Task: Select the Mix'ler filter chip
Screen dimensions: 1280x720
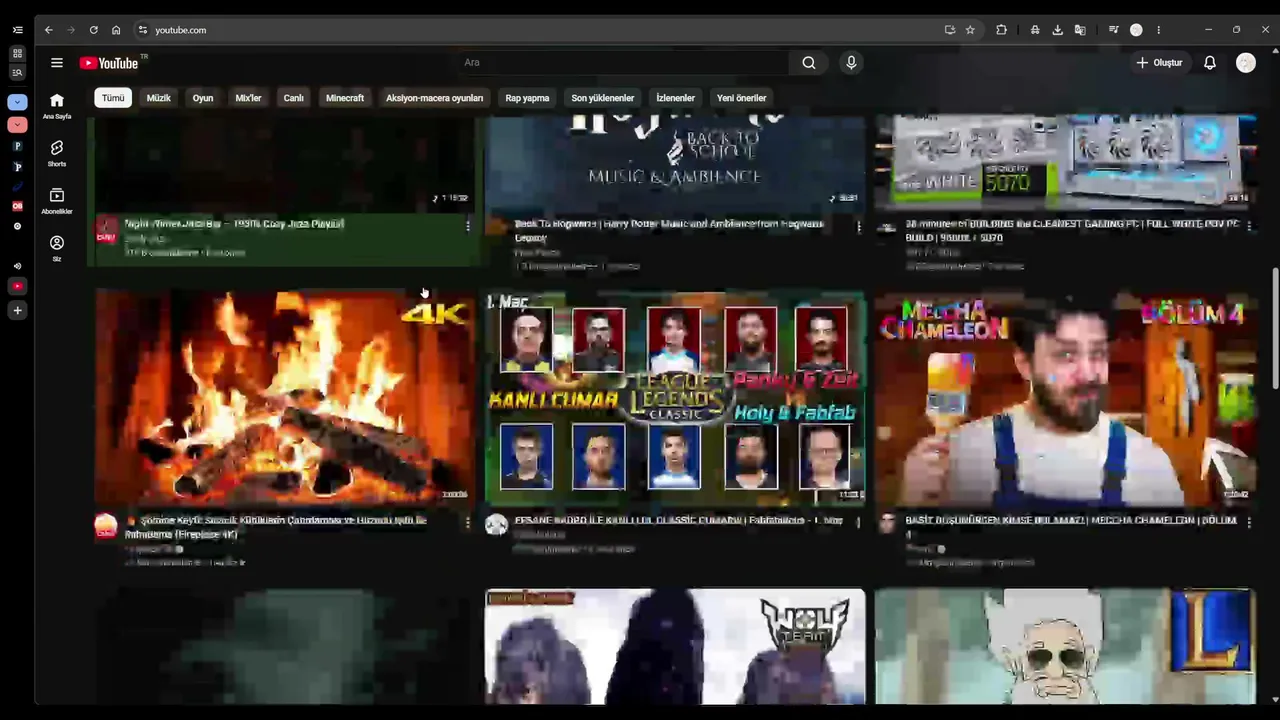Action: (x=248, y=98)
